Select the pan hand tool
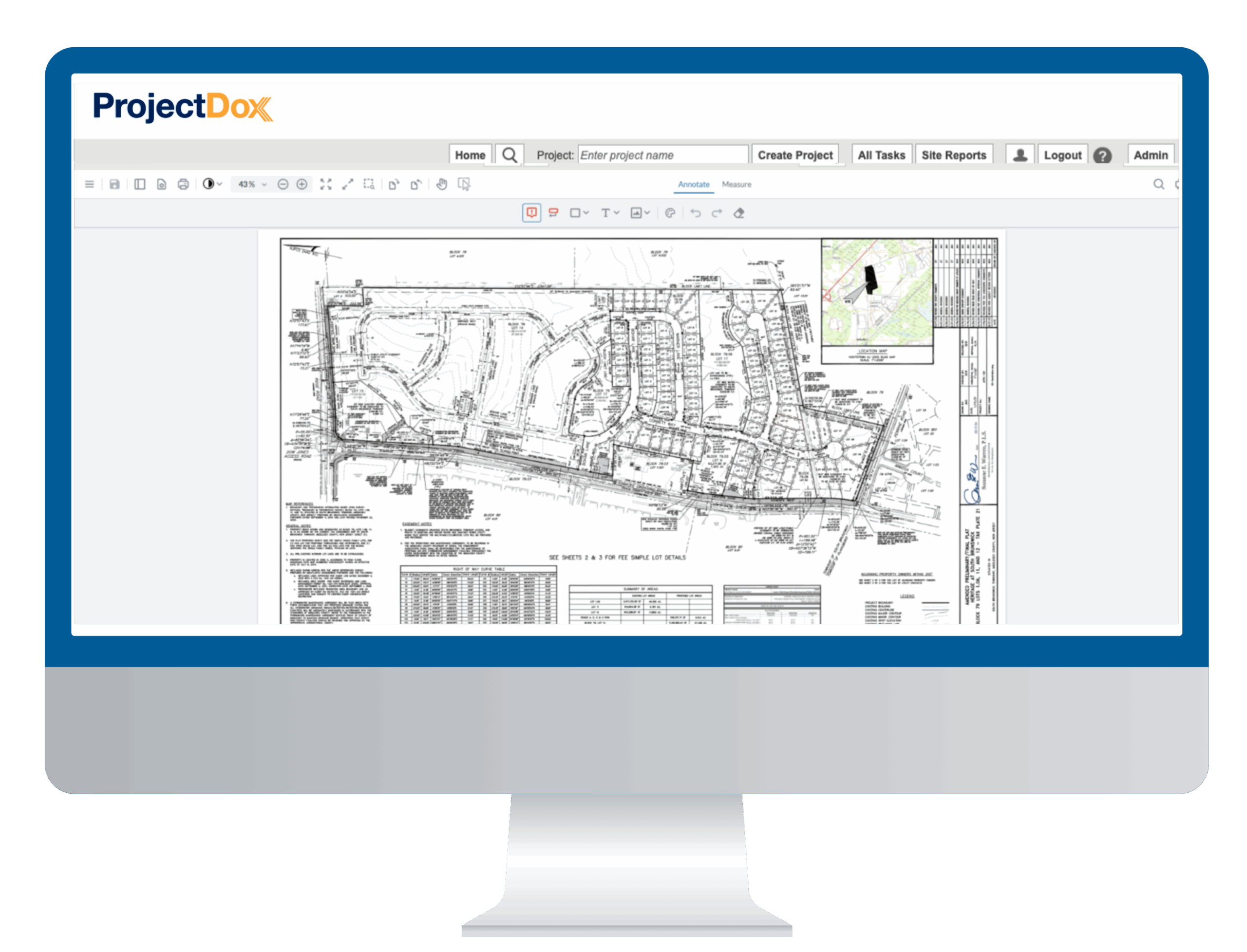 pos(441,184)
